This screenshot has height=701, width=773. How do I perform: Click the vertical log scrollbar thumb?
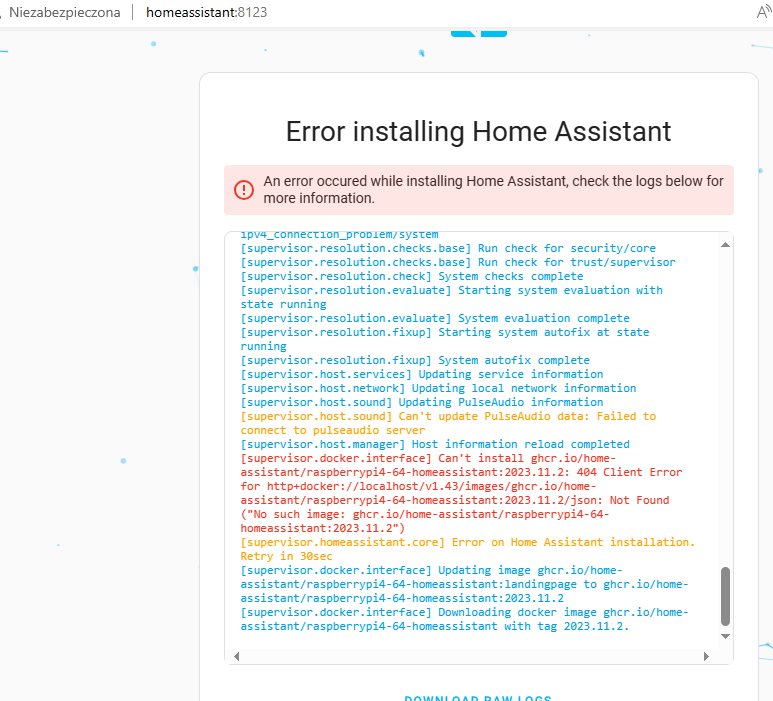(725, 596)
